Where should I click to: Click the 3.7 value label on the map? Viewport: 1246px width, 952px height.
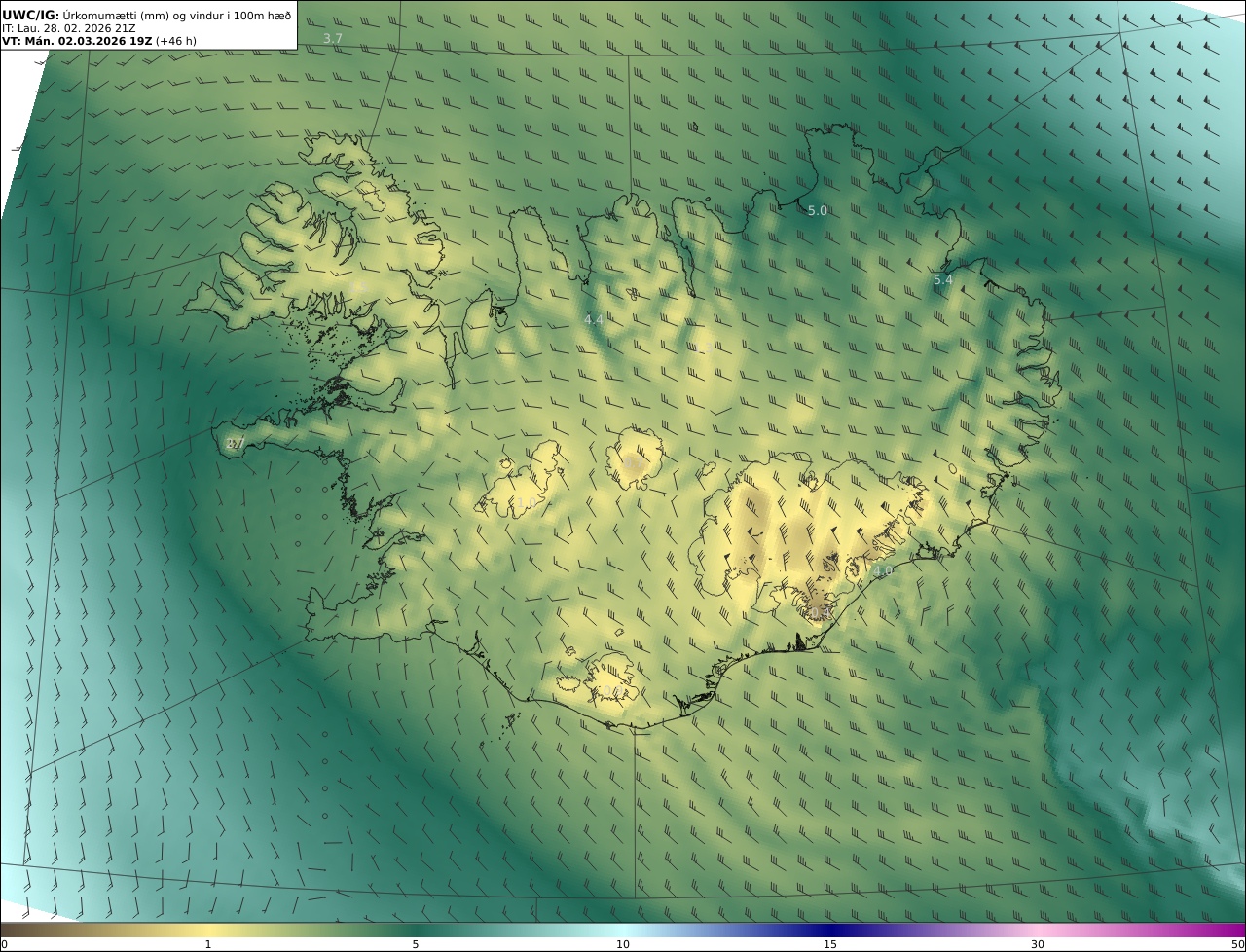(333, 38)
